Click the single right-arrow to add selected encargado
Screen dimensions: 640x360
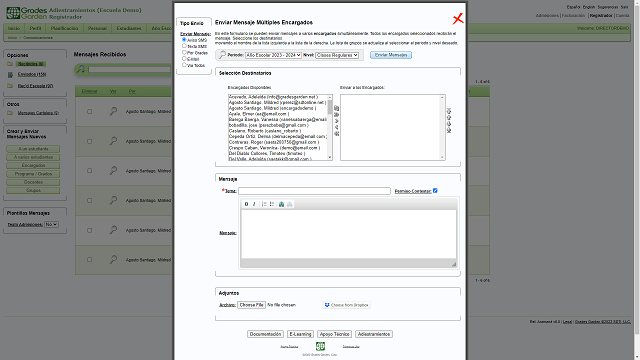(x=337, y=121)
